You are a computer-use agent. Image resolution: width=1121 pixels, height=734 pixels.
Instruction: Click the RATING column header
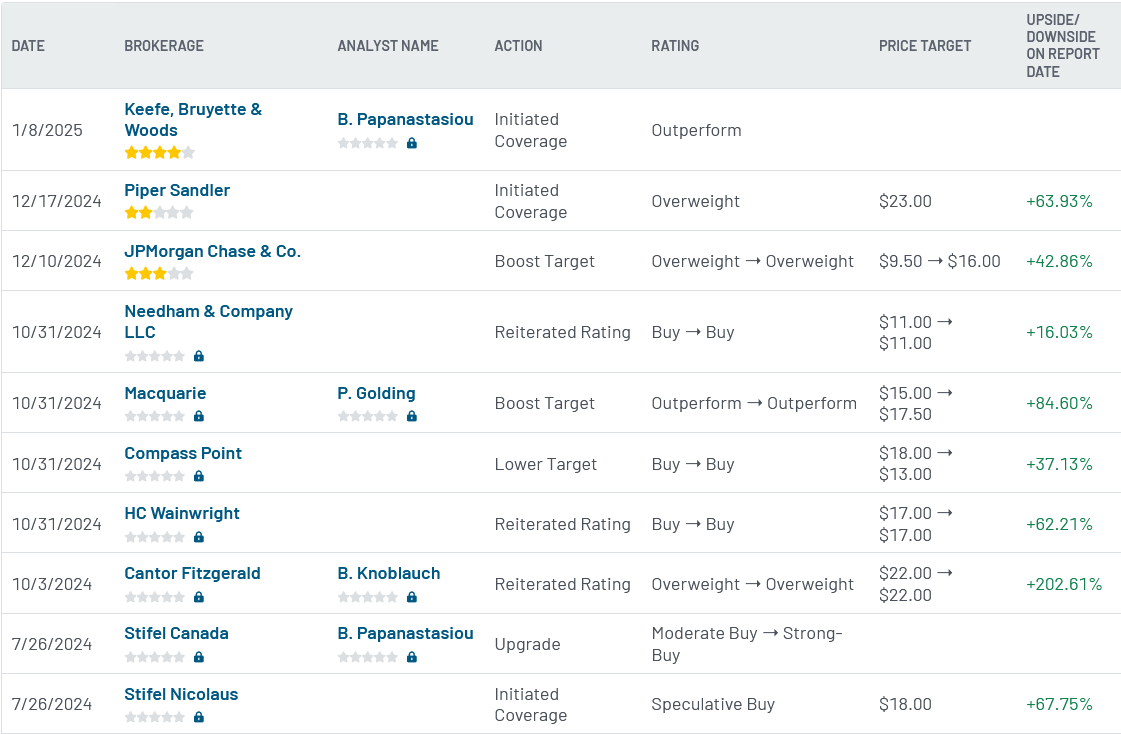[675, 46]
